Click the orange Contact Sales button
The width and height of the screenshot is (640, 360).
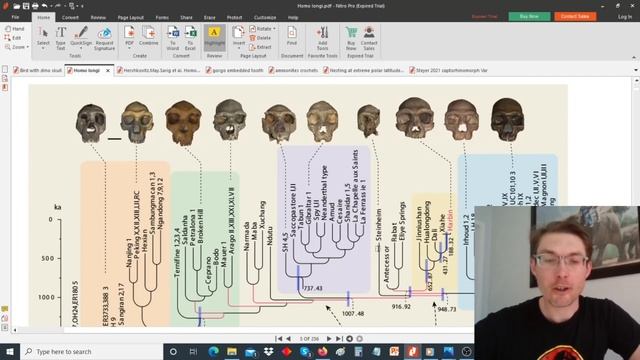coord(575,16)
